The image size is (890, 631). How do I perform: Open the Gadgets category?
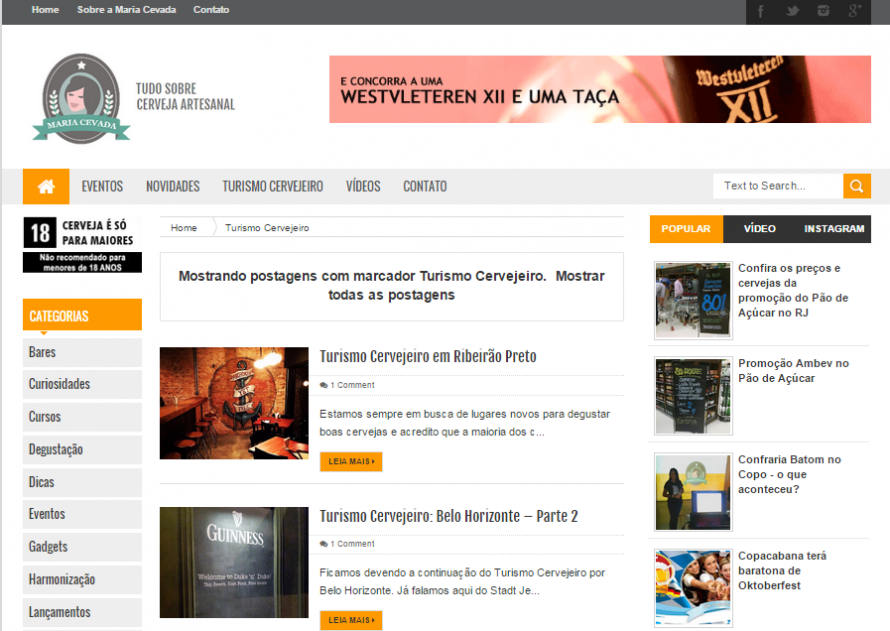point(82,547)
